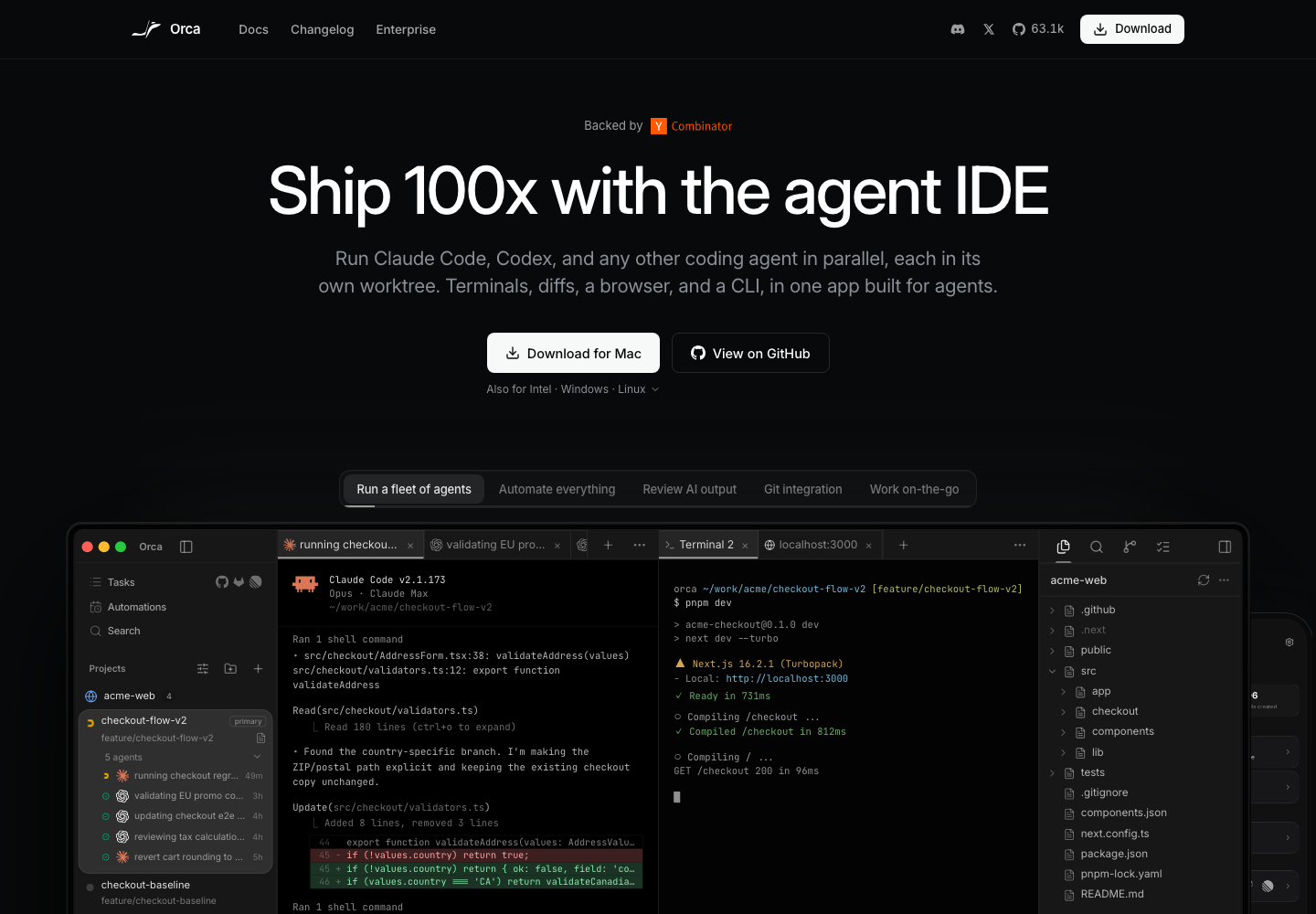Screen dimensions: 1316x914
Task: Open the search panel magnifier icon
Action: click(1097, 547)
